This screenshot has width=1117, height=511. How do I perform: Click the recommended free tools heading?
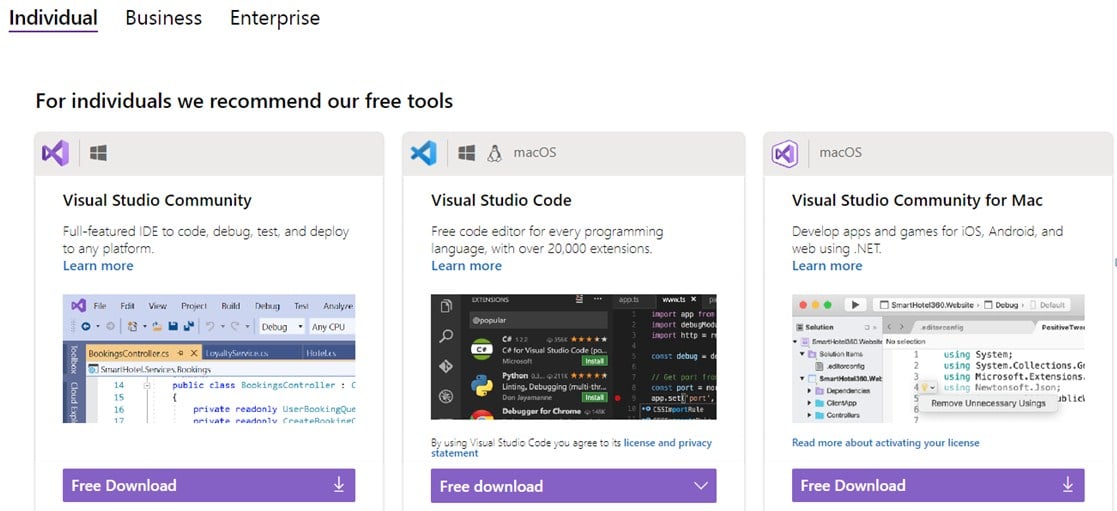244,101
